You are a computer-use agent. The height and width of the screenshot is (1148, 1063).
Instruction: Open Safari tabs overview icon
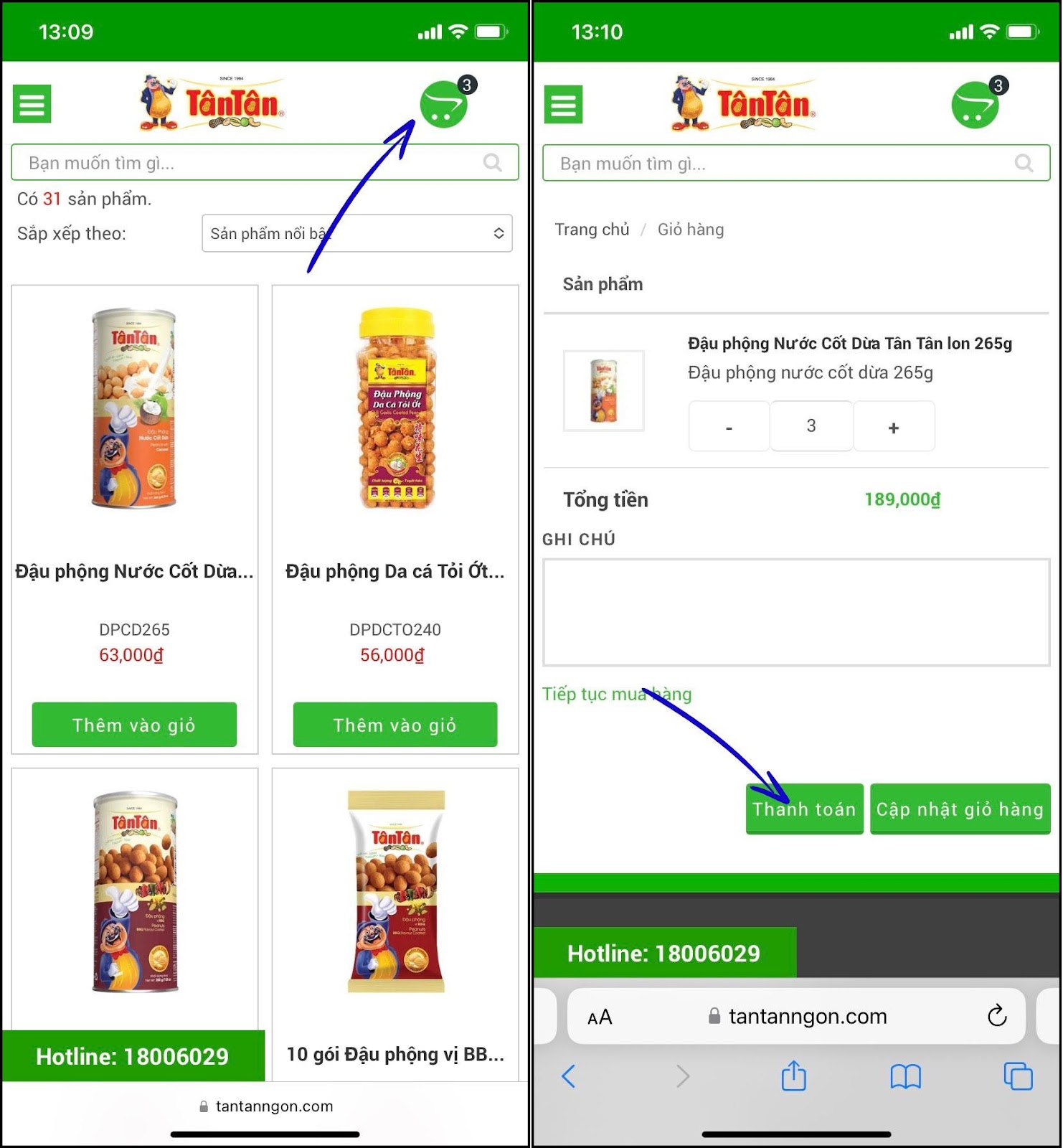(x=1018, y=1076)
